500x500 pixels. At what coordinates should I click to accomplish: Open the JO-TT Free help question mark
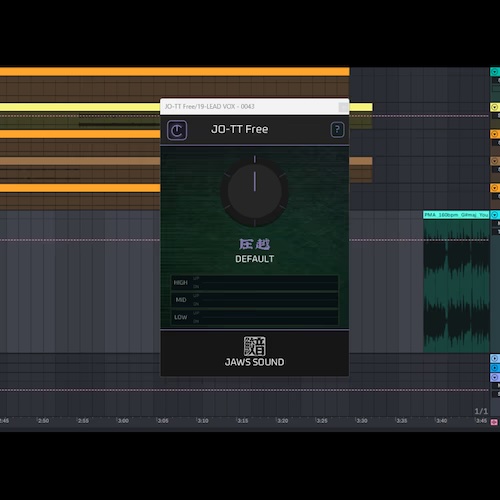click(337, 129)
